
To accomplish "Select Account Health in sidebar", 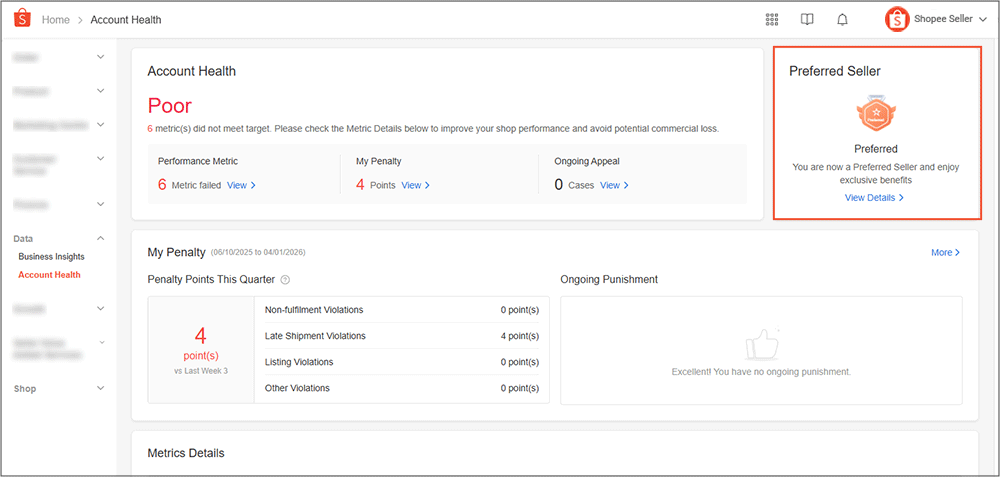I will coord(49,275).
